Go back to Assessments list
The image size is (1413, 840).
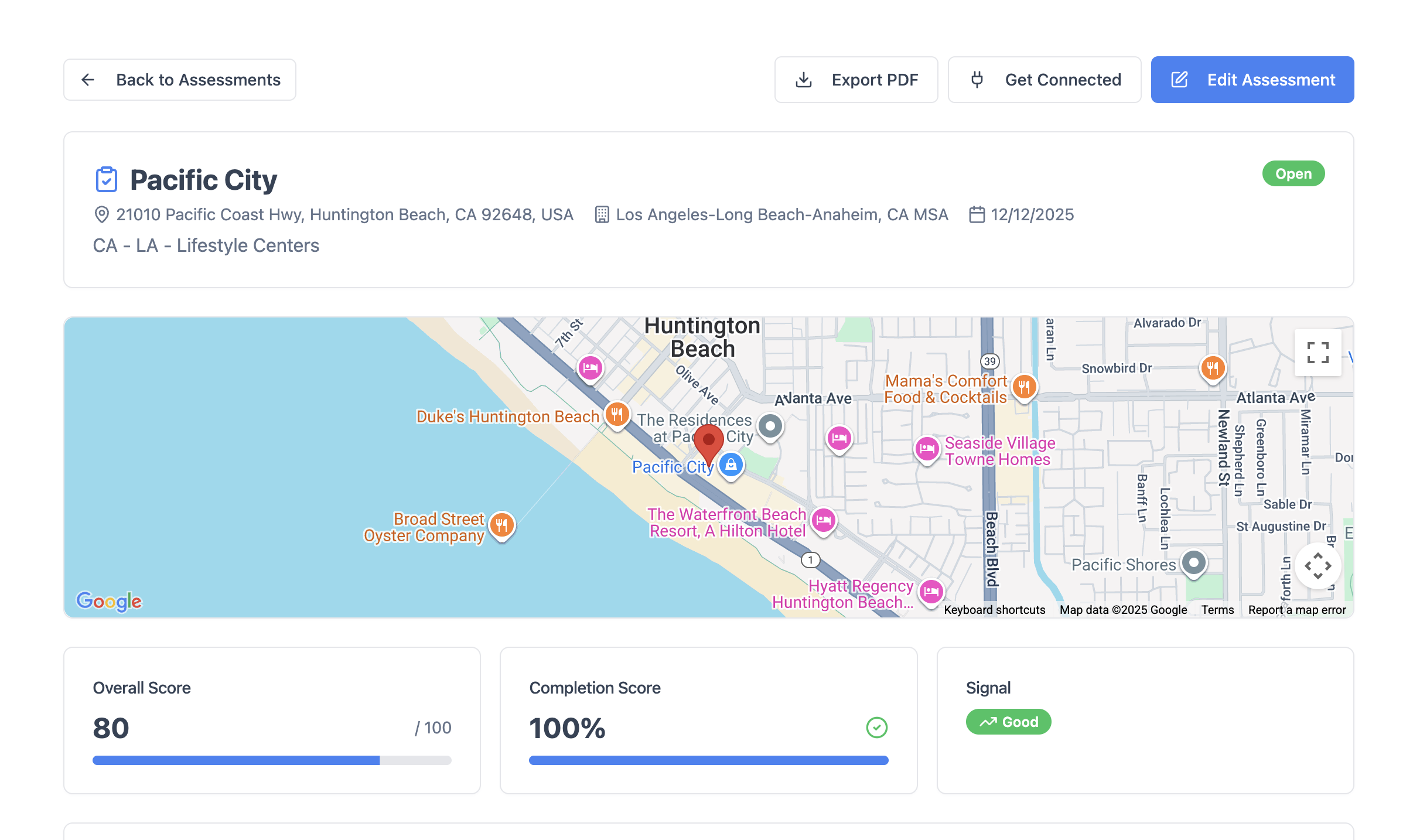(x=180, y=80)
